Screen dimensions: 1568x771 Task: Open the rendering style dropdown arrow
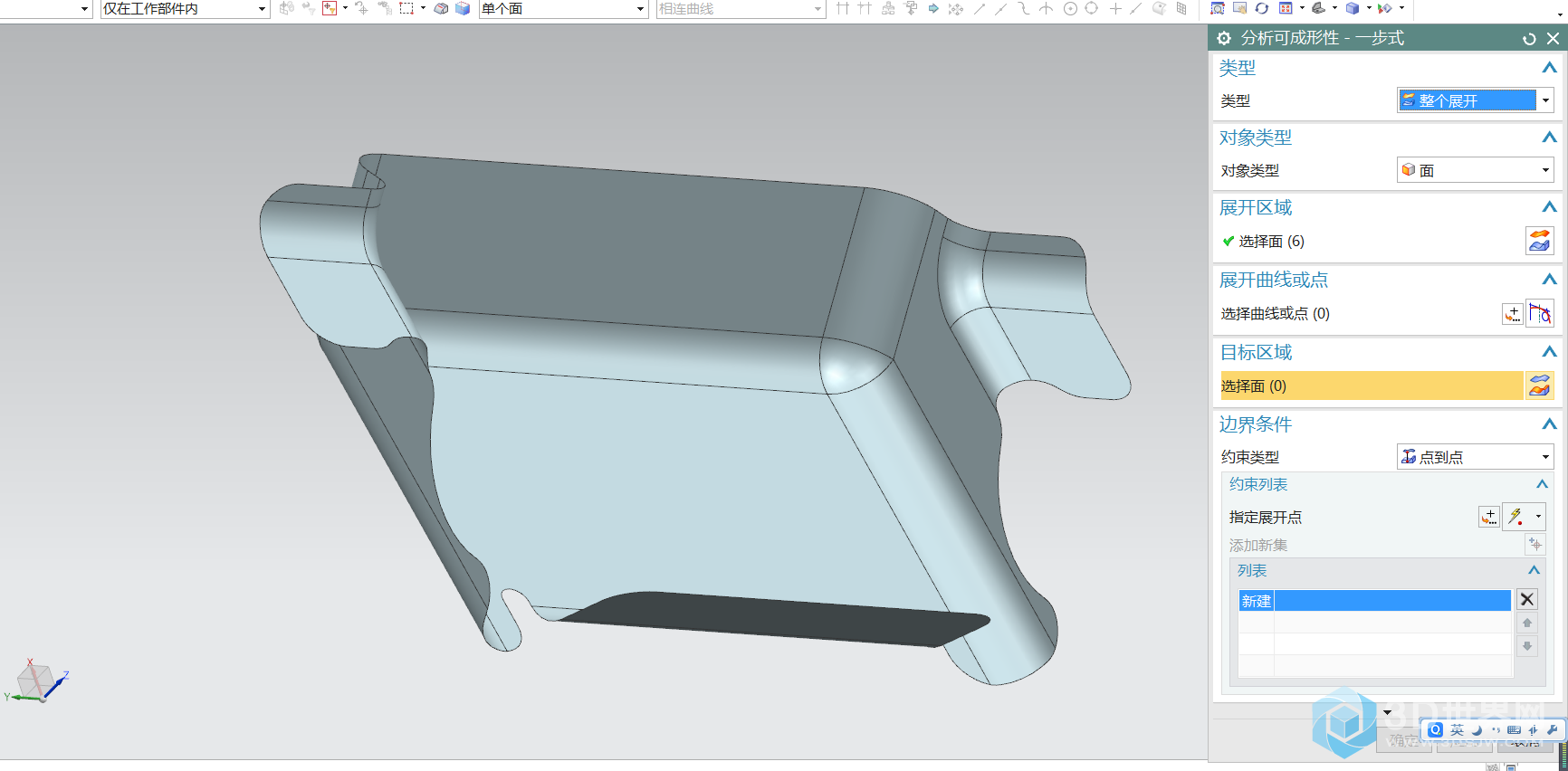pos(1369,8)
